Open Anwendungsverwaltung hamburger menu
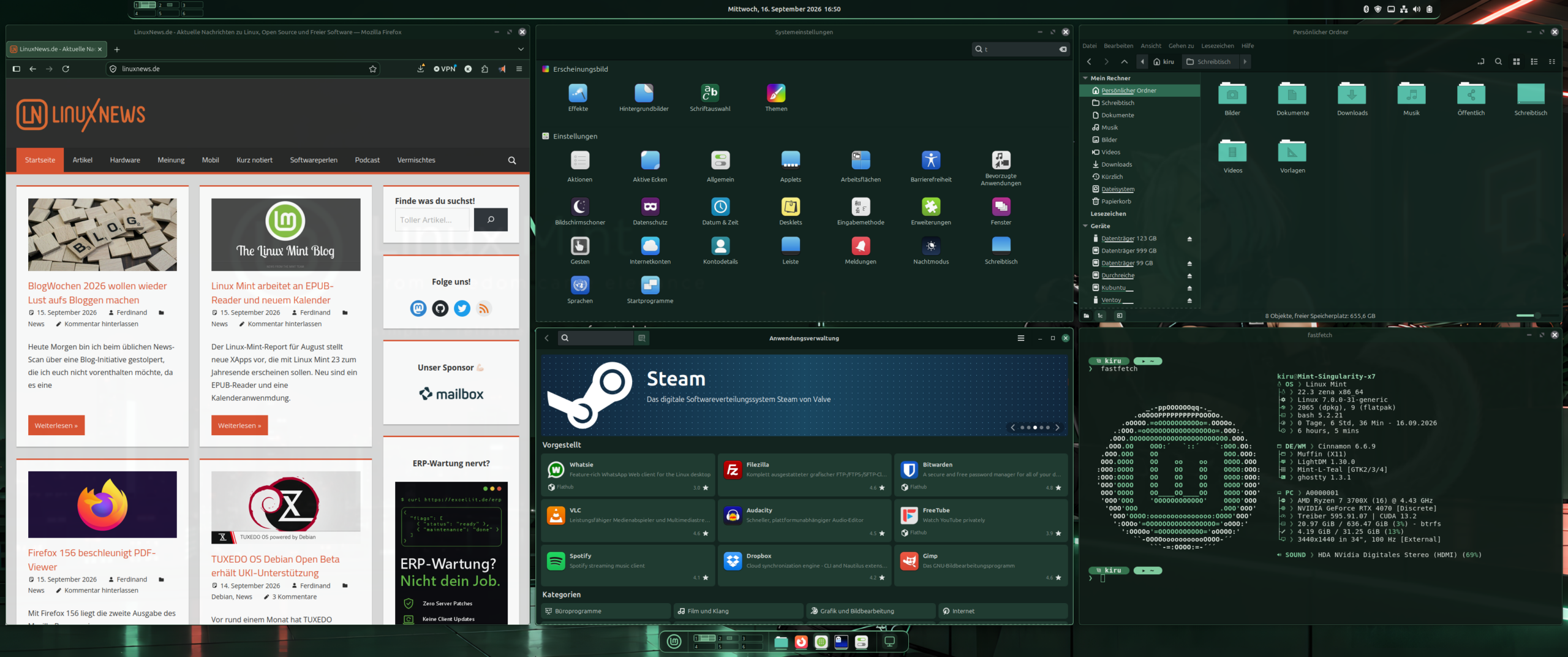 1021,338
